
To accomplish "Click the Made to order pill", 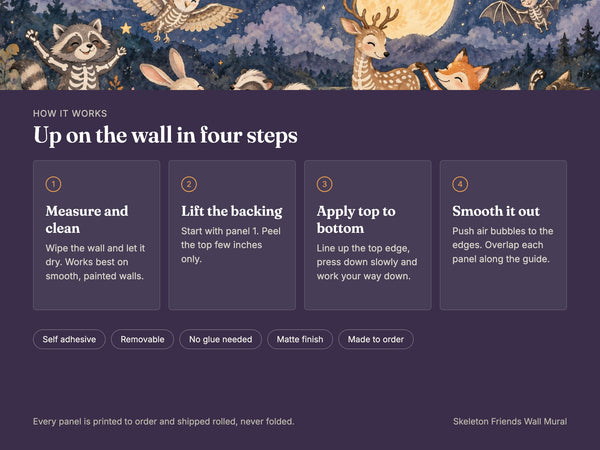I will tap(376, 339).
